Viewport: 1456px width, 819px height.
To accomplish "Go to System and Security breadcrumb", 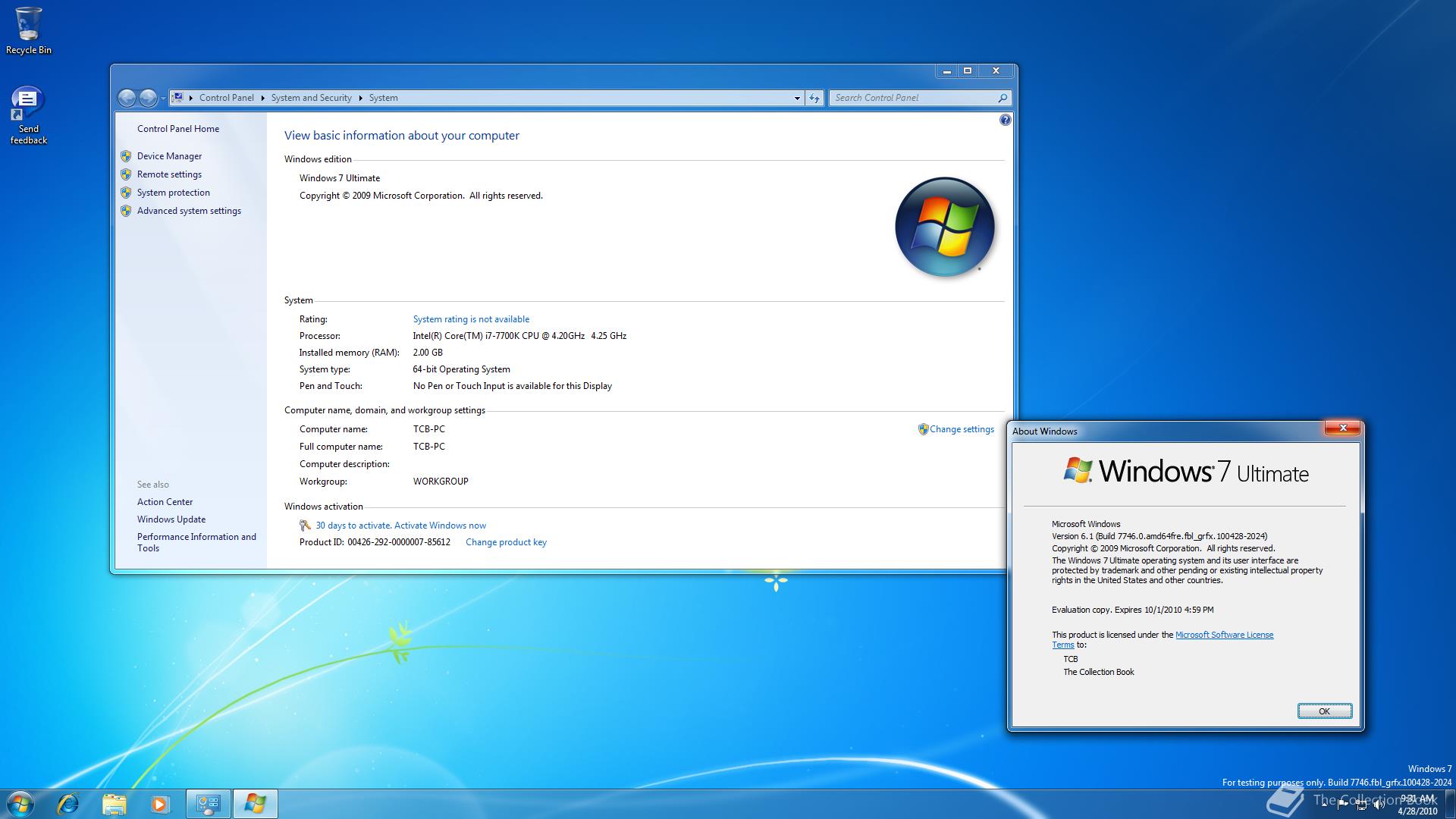I will coord(311,98).
